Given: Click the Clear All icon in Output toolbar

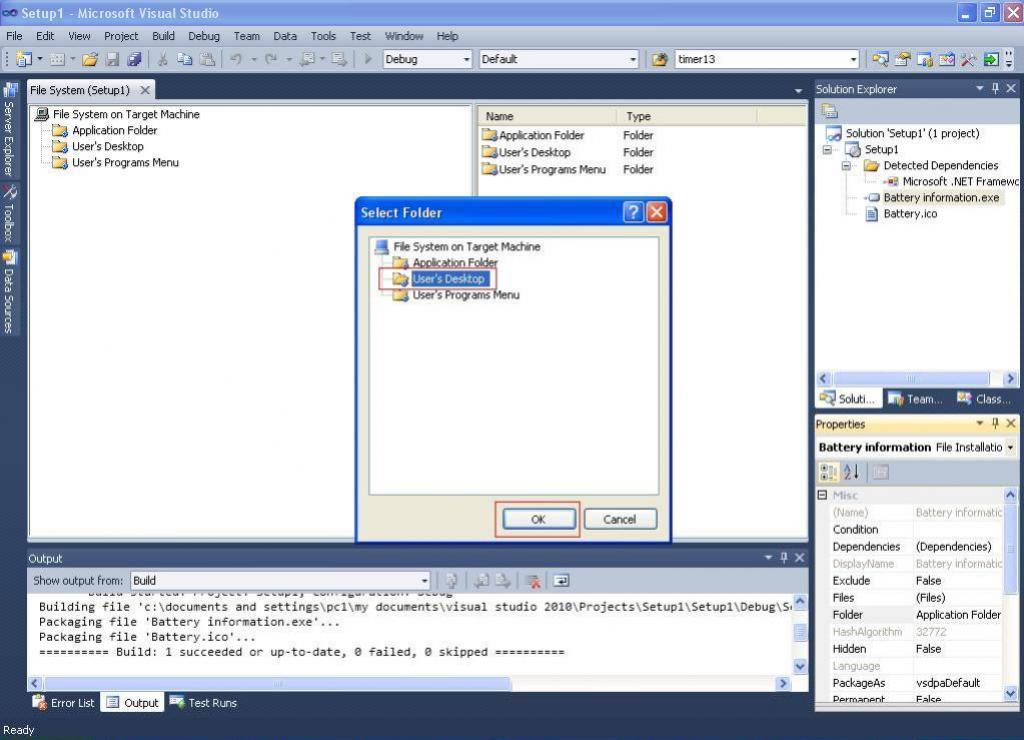Looking at the screenshot, I should [x=534, y=581].
